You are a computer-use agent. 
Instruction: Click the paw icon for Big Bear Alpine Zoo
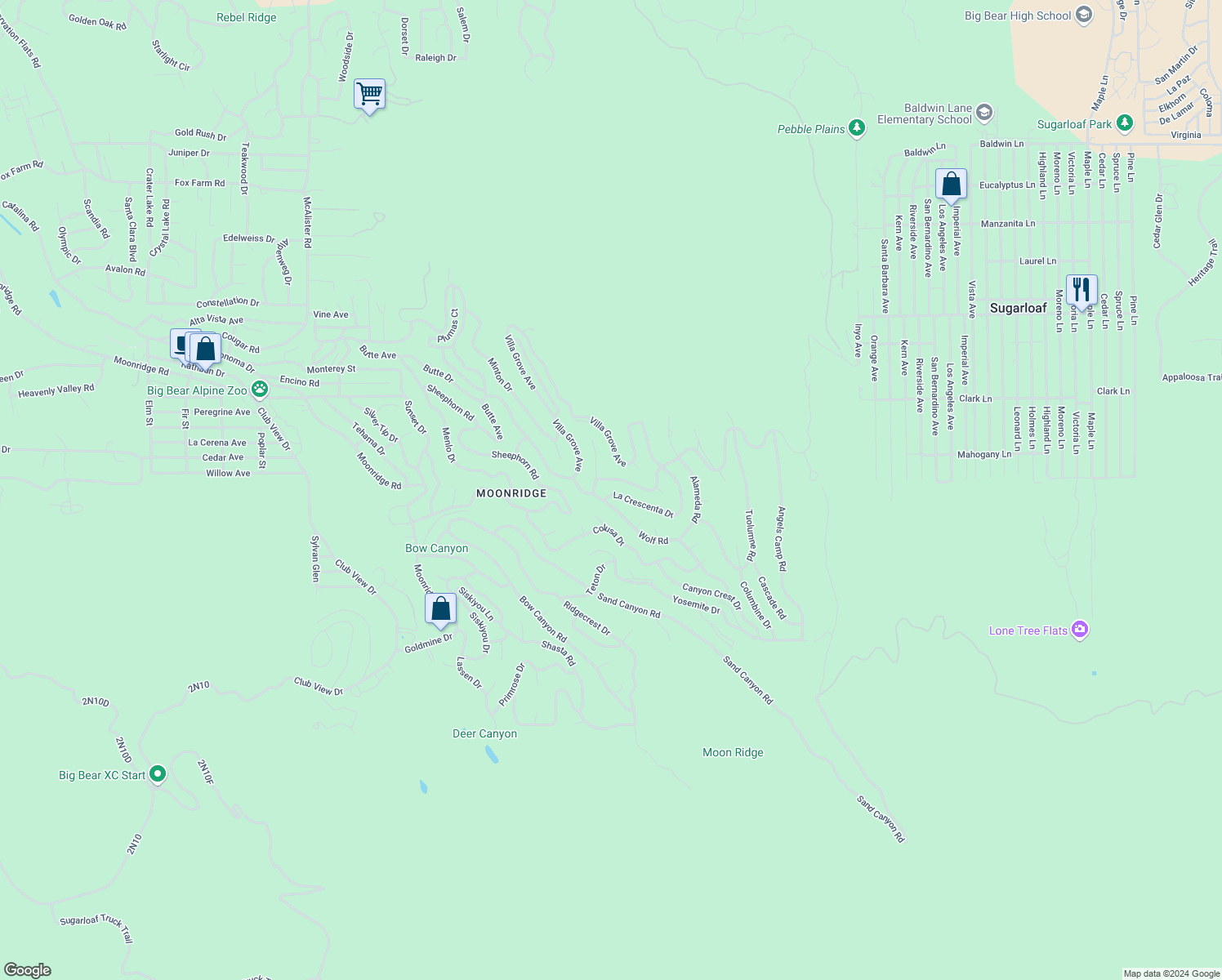click(x=259, y=390)
